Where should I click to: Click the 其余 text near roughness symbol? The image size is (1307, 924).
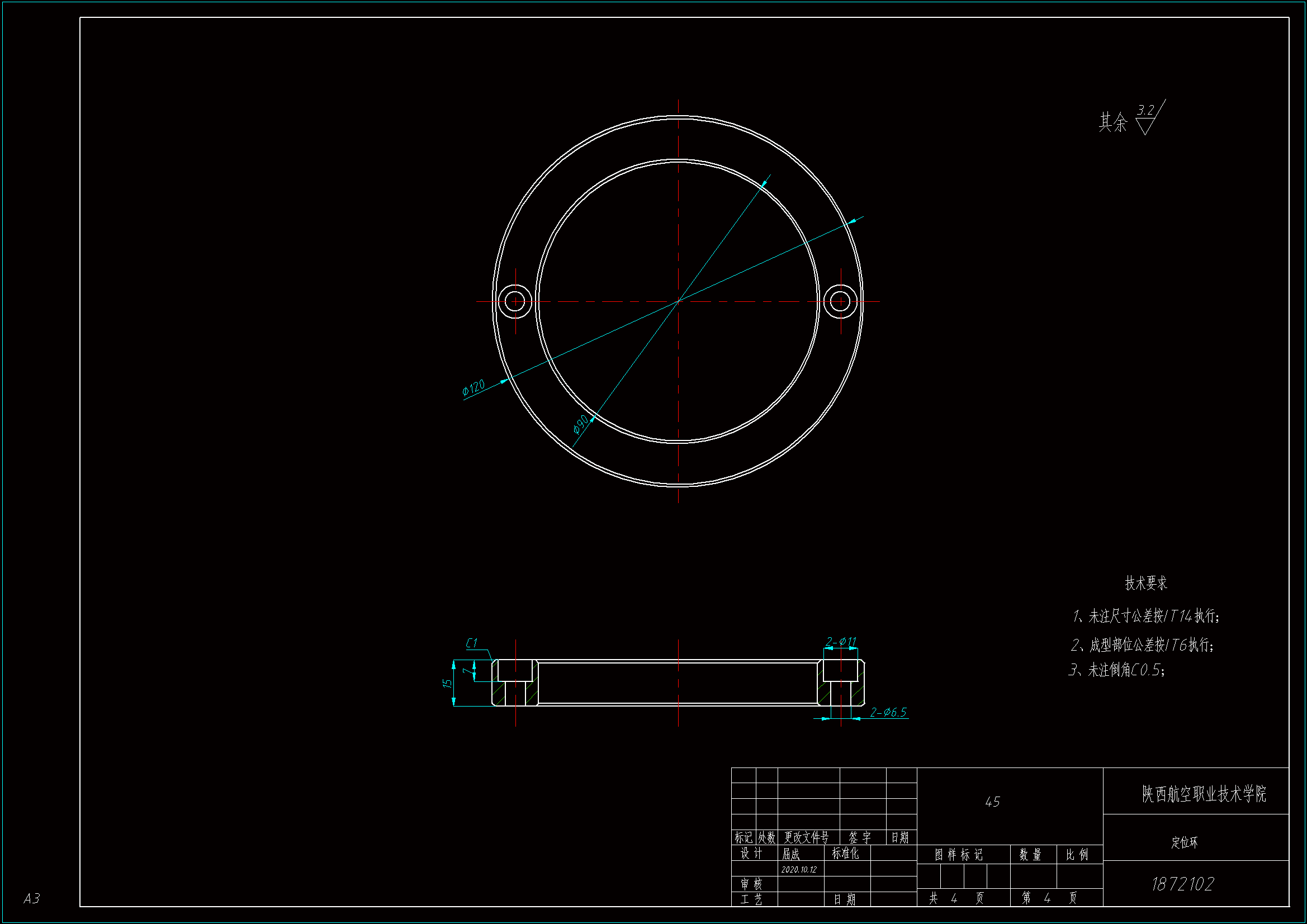click(x=1112, y=122)
